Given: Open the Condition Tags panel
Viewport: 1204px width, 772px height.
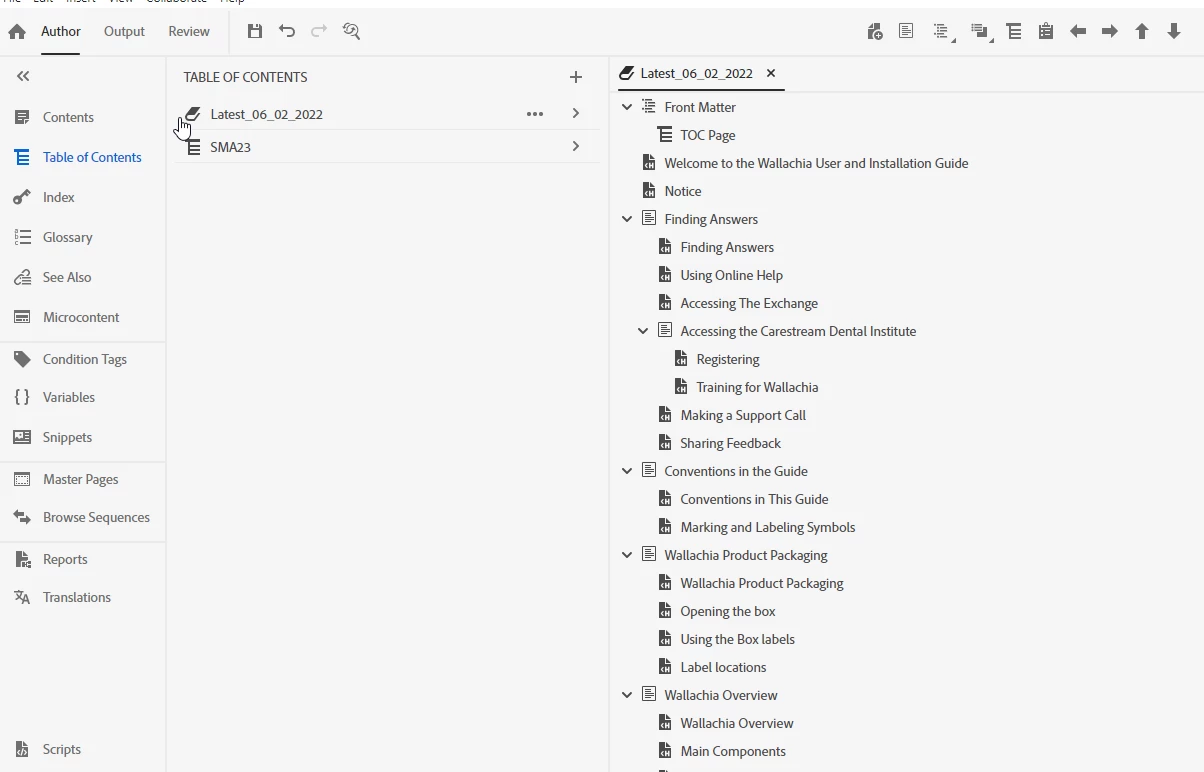Looking at the screenshot, I should pos(83,359).
